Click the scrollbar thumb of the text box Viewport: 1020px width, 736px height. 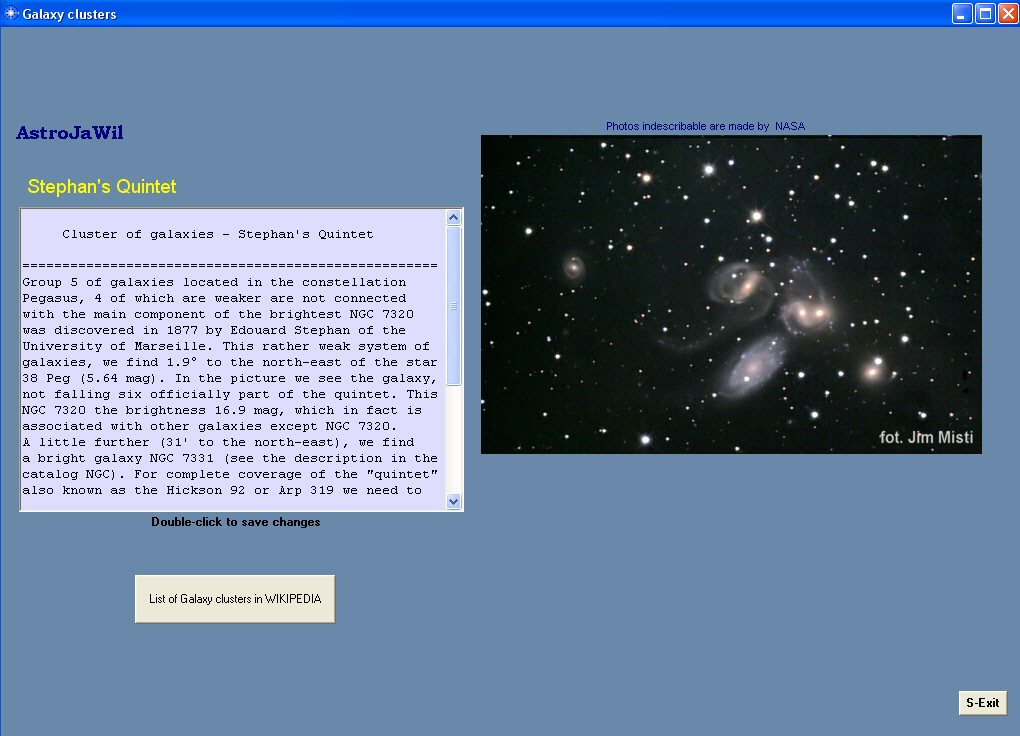coord(453,306)
